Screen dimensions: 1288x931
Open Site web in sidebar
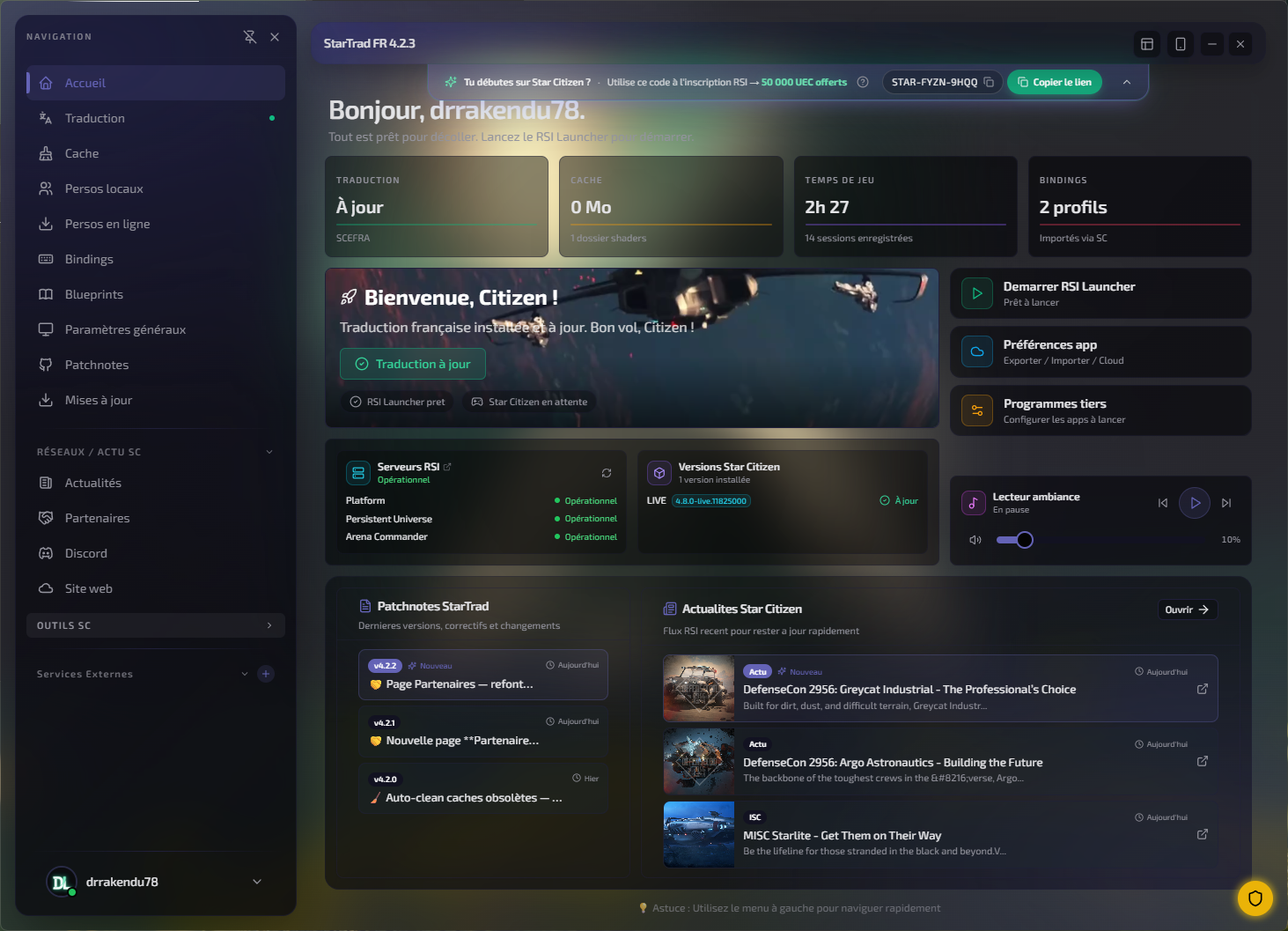(156, 588)
